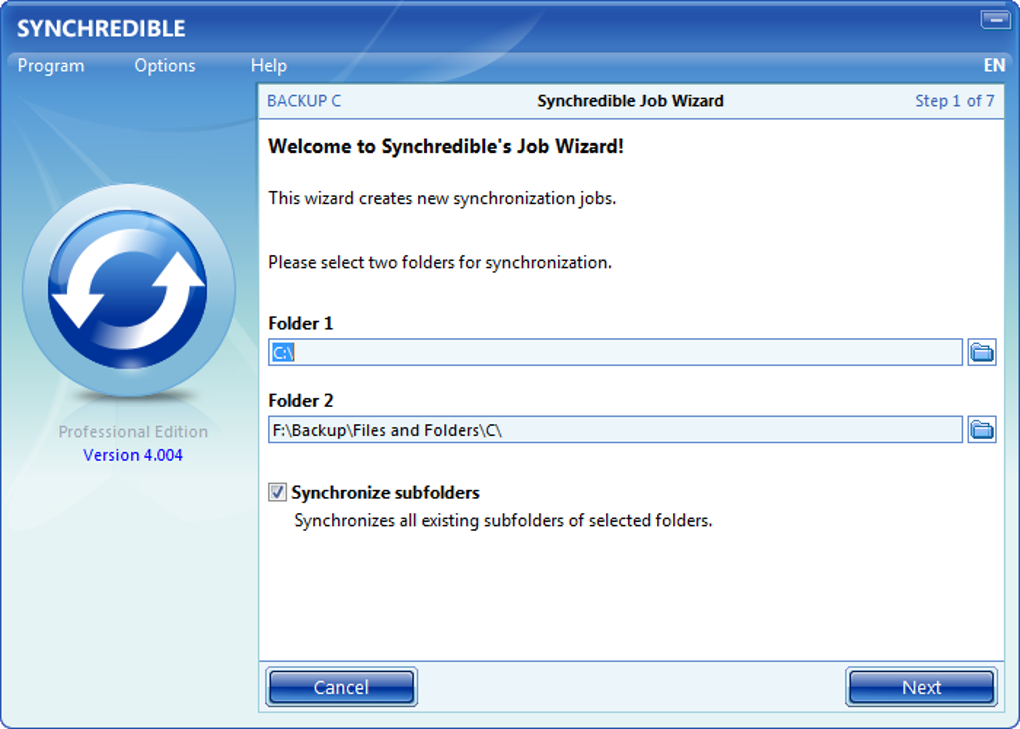The height and width of the screenshot is (729, 1020).
Task: Click the Next button
Action: coord(921,687)
